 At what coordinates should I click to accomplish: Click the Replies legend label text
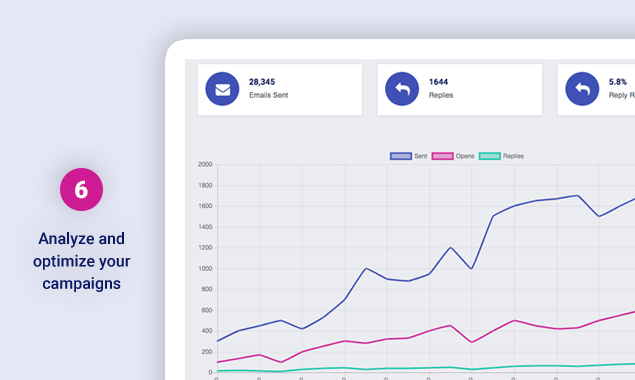click(513, 156)
